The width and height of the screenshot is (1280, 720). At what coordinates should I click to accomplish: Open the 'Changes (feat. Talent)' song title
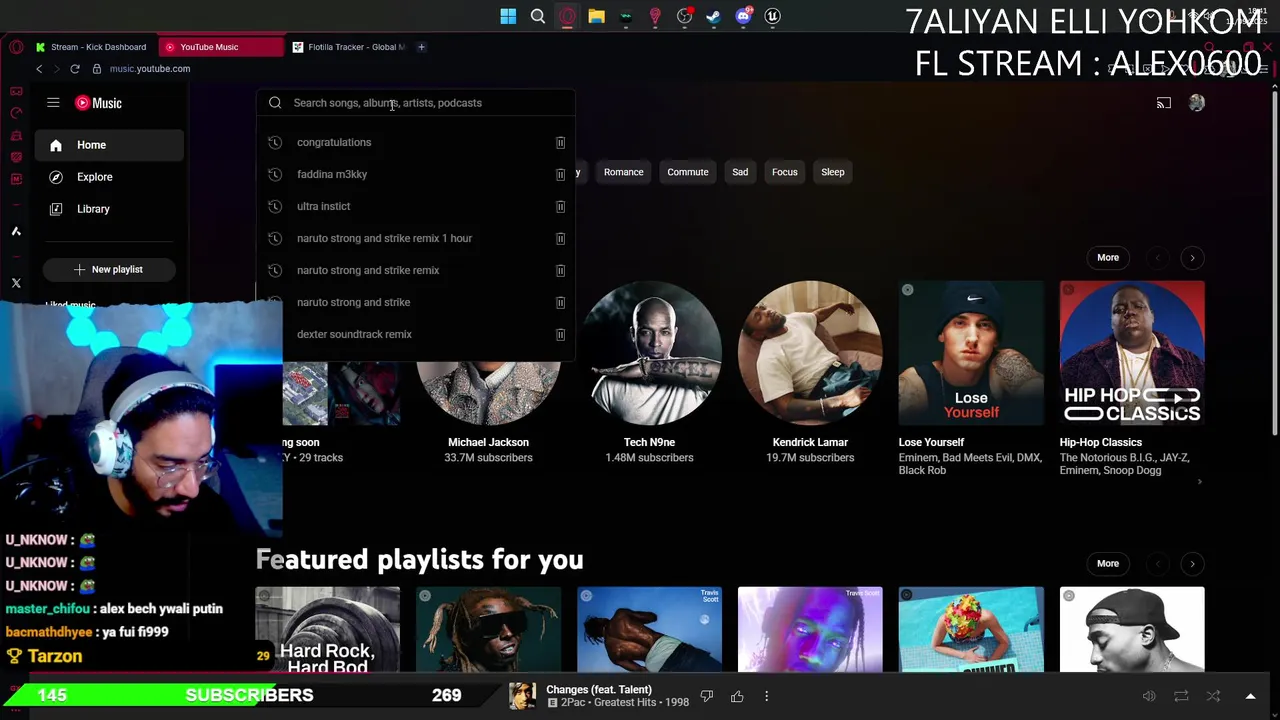click(x=599, y=689)
